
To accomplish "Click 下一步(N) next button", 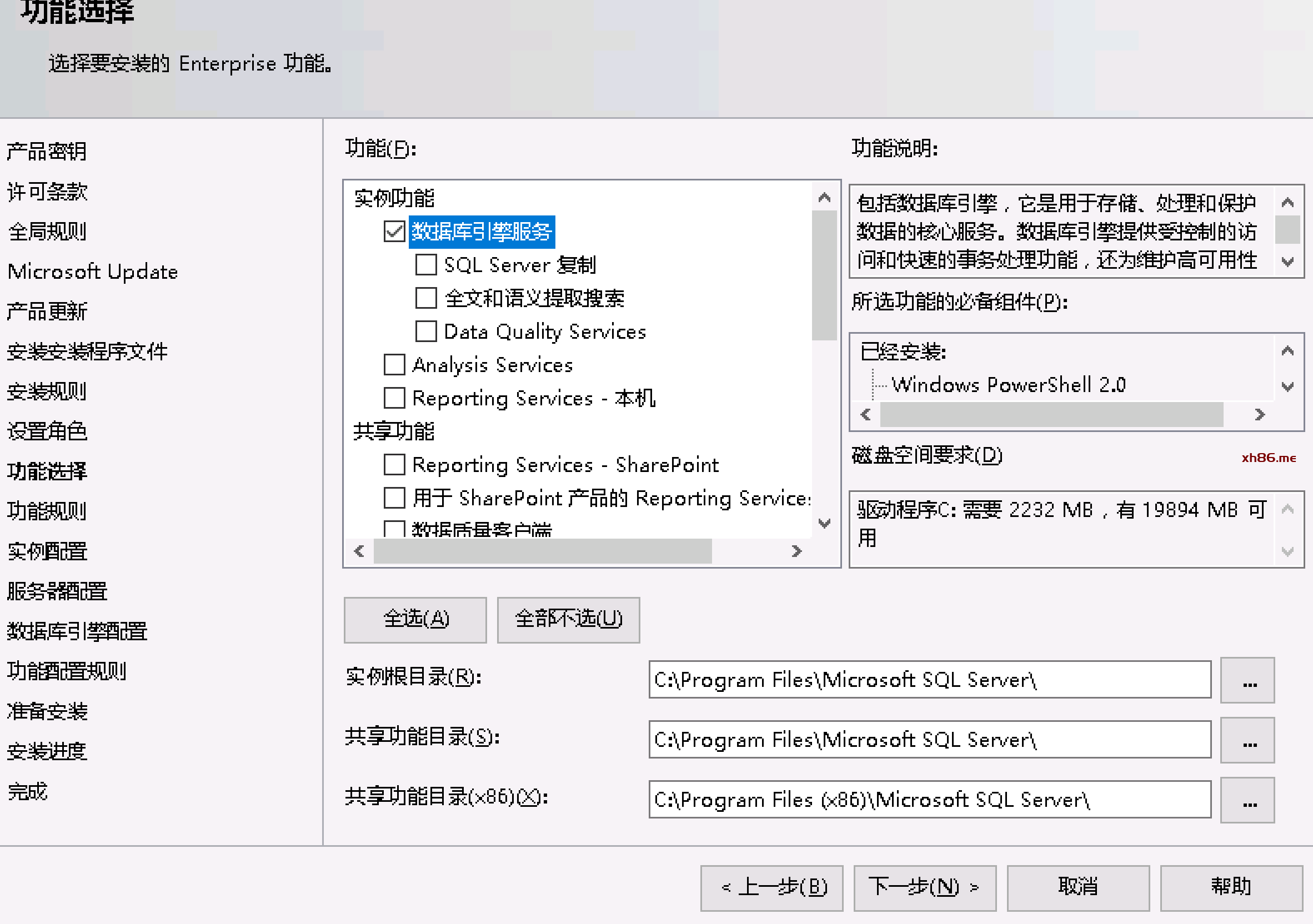I will click(x=924, y=887).
